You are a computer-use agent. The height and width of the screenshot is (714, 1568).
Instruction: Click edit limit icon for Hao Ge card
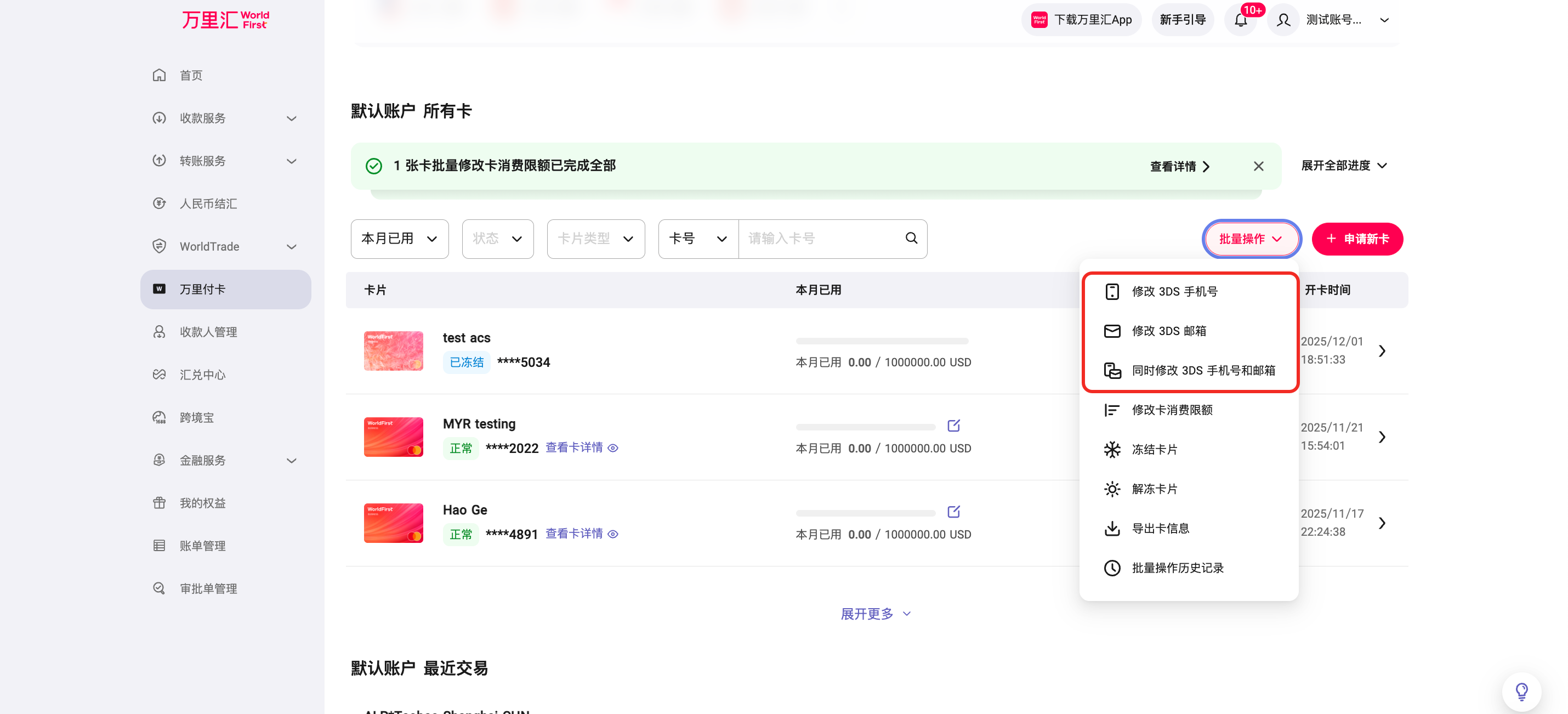[x=953, y=512]
